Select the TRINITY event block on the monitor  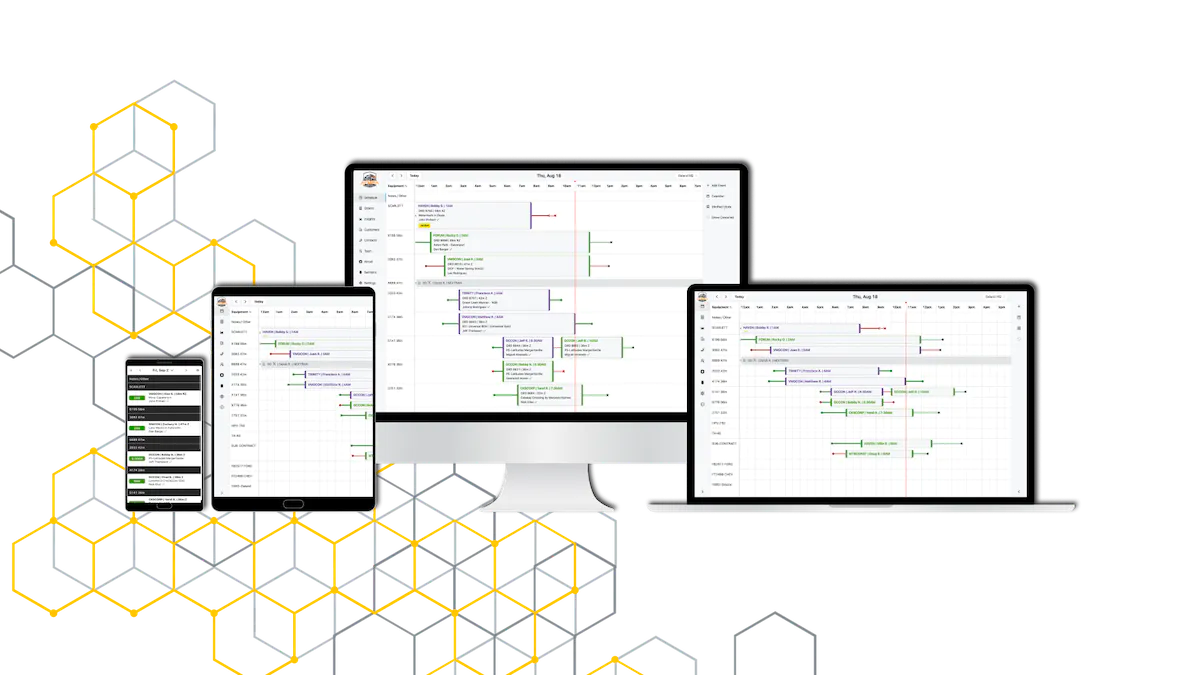point(500,299)
